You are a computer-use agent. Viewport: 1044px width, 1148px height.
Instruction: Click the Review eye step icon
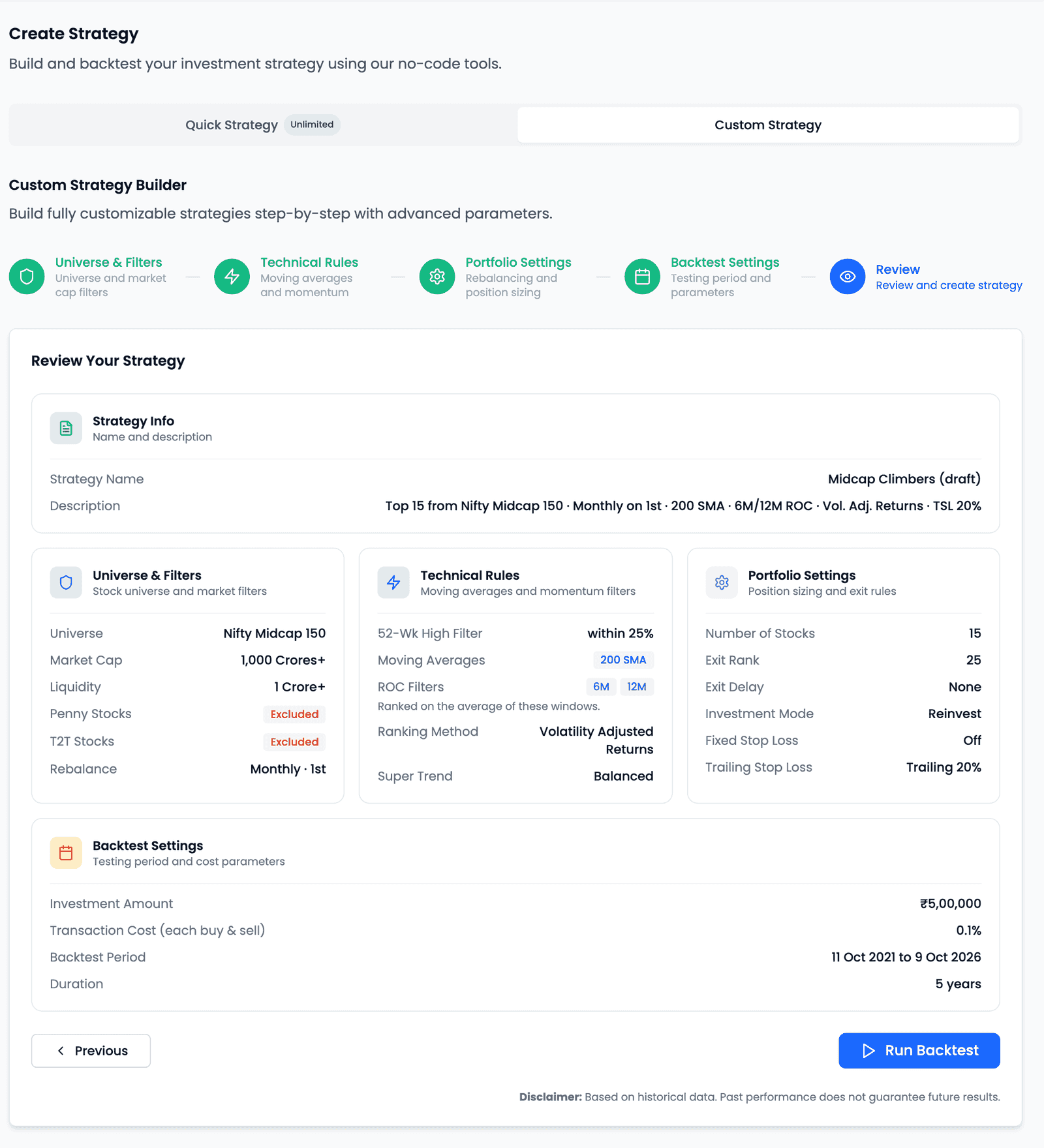coord(848,277)
